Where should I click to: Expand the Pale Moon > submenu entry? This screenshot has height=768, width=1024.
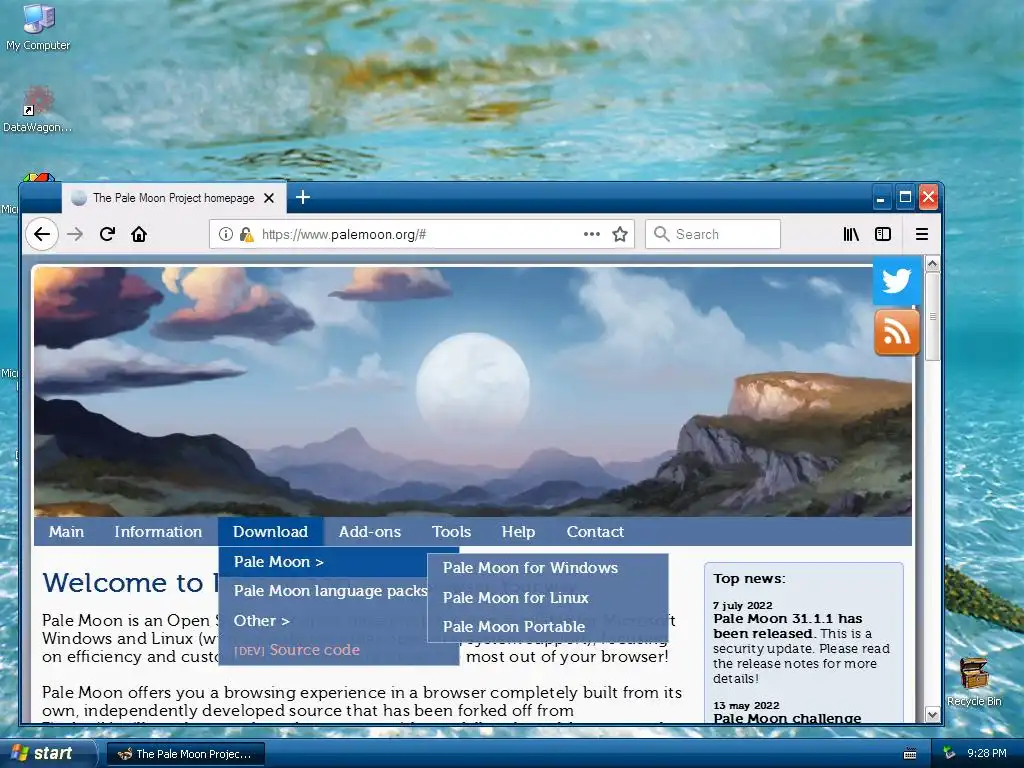[x=323, y=562]
